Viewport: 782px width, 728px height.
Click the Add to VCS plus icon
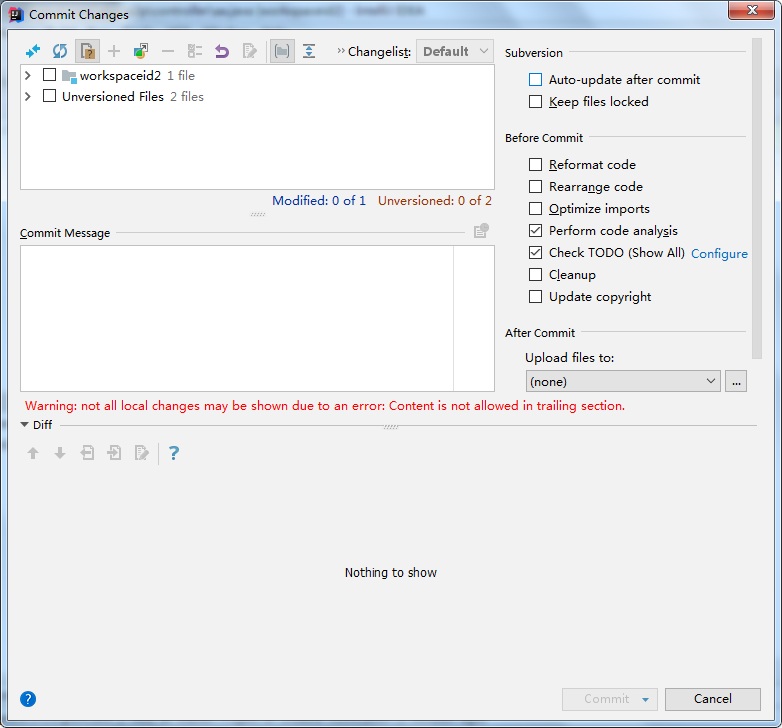pos(114,51)
